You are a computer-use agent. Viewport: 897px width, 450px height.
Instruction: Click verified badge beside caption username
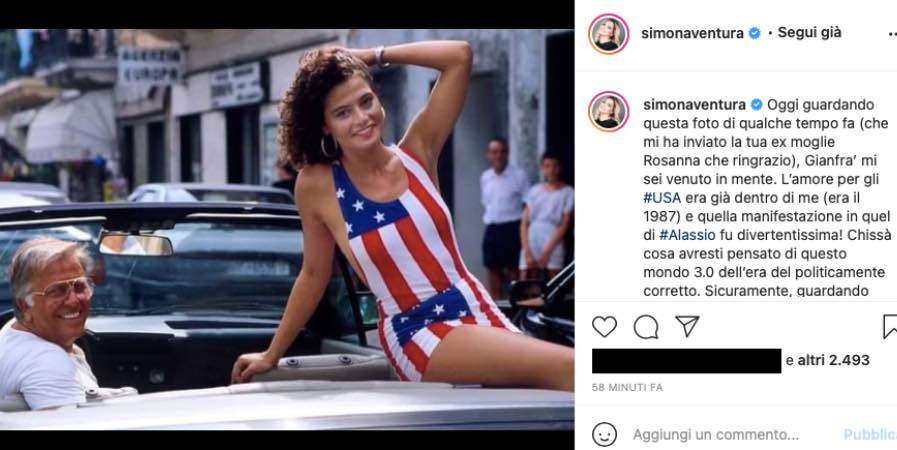click(756, 105)
